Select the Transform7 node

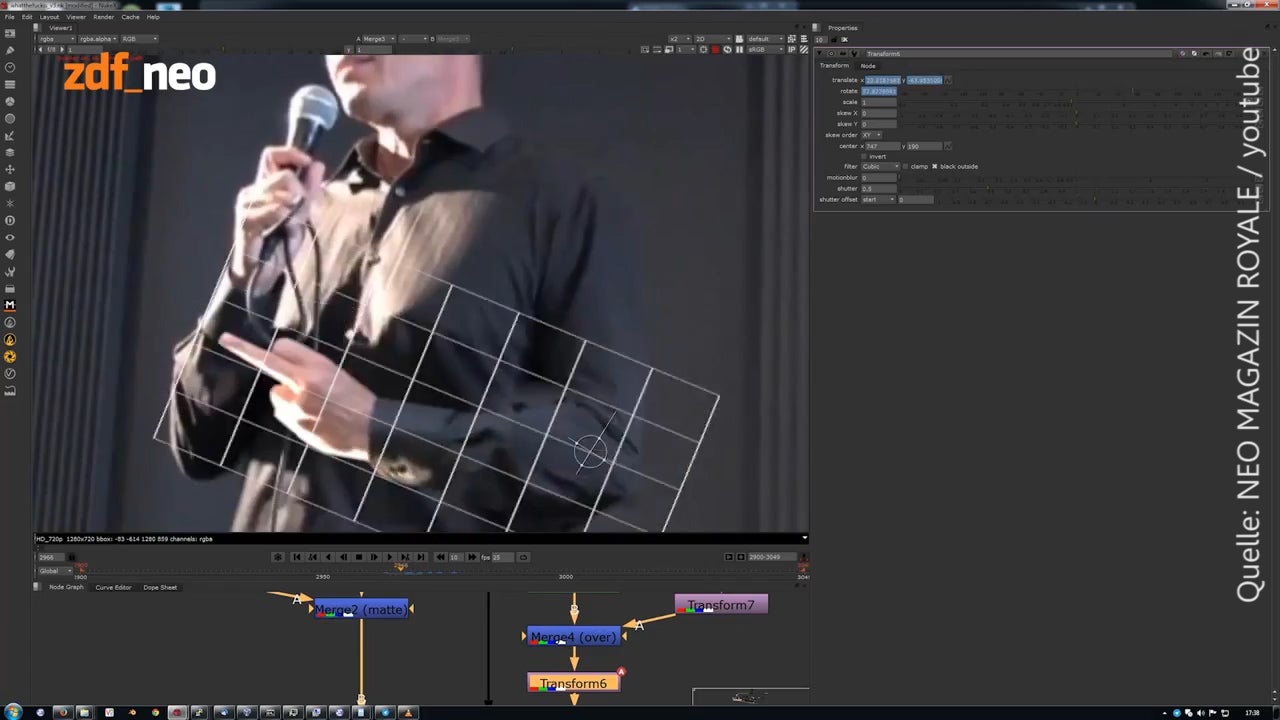click(721, 605)
